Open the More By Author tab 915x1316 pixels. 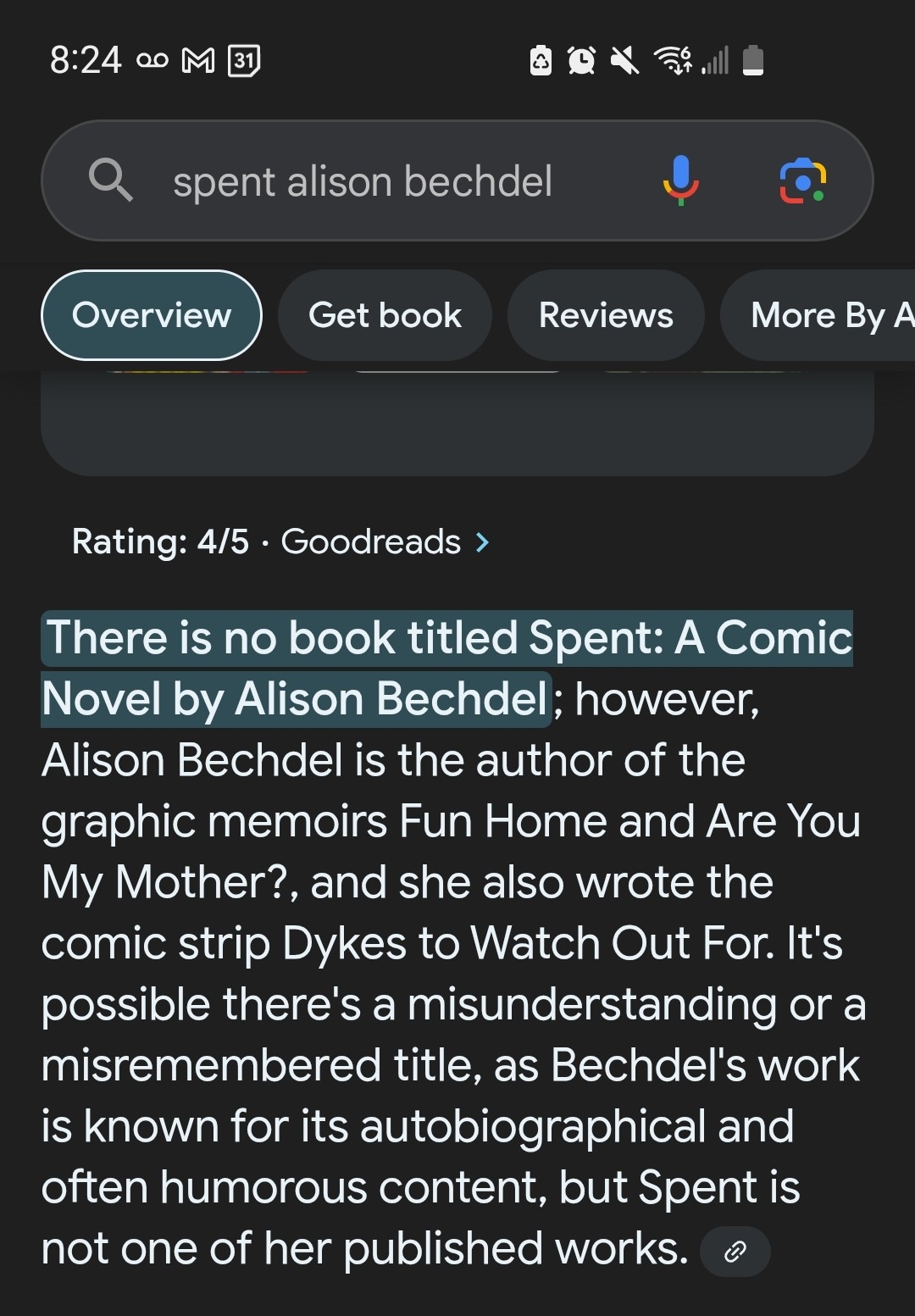pos(826,315)
